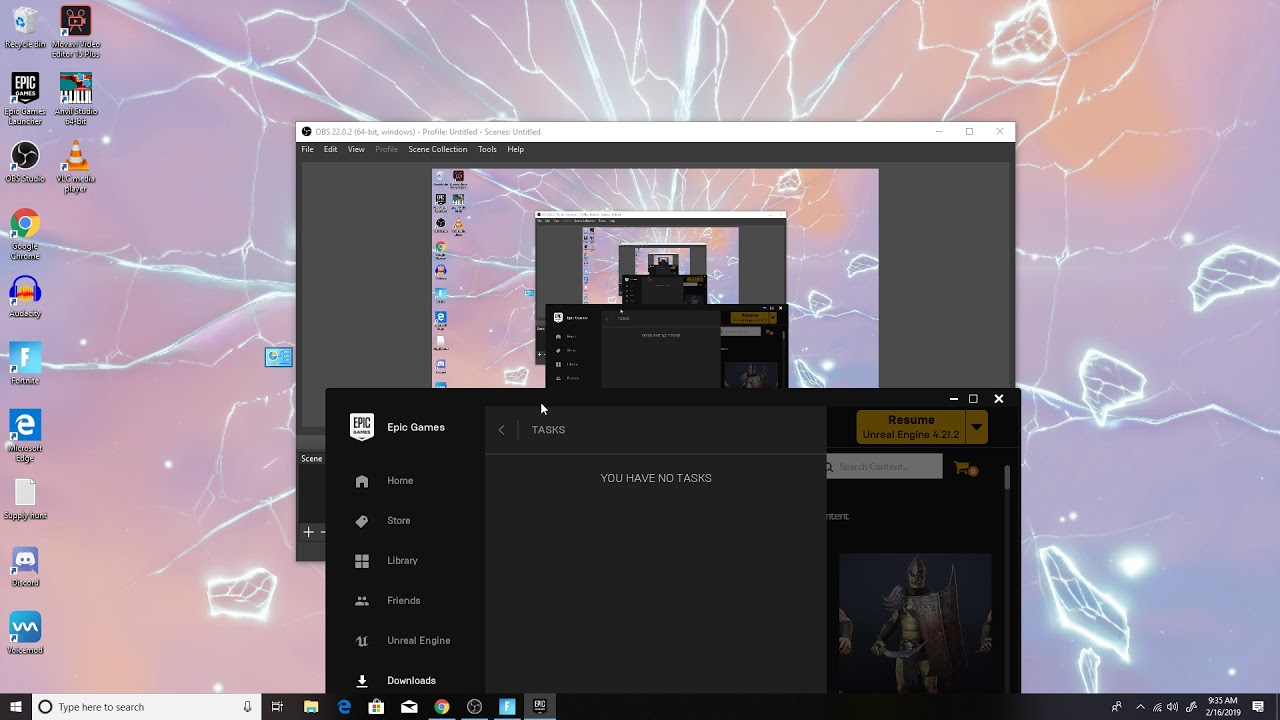Show hidden system tray icons
1280x720 pixels.
tap(1140, 707)
